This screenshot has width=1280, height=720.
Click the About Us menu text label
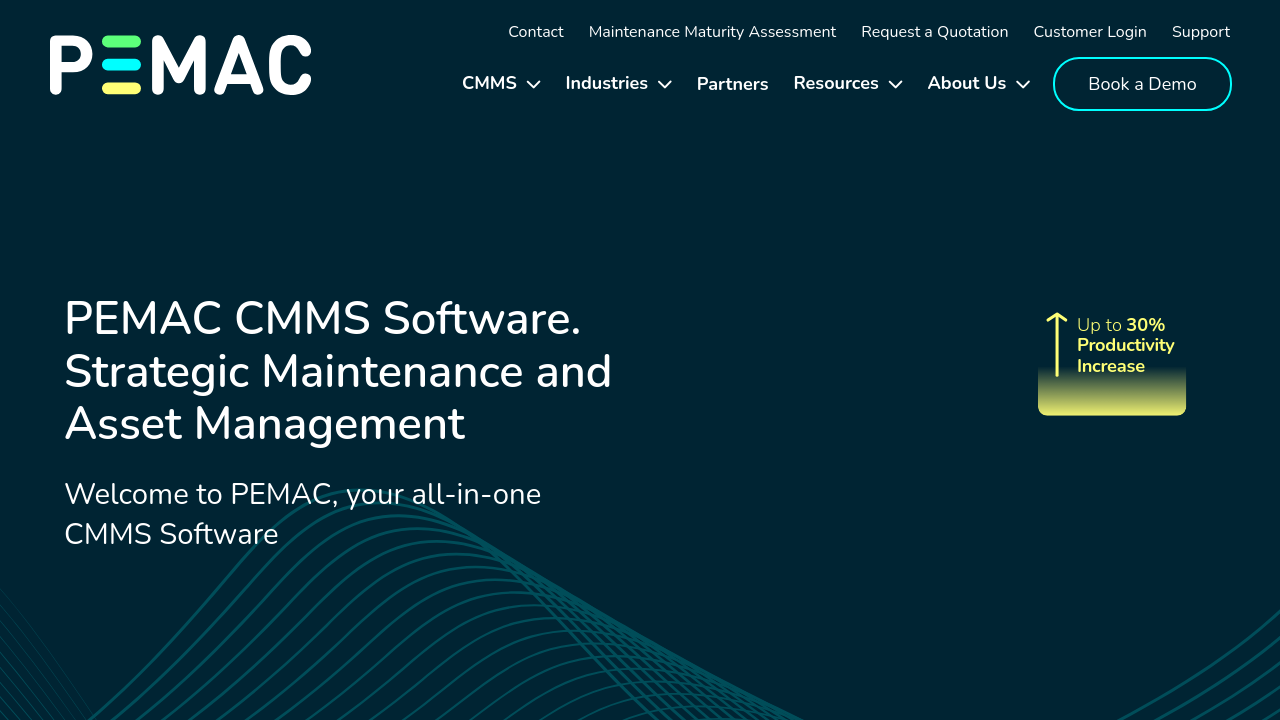[x=966, y=83]
